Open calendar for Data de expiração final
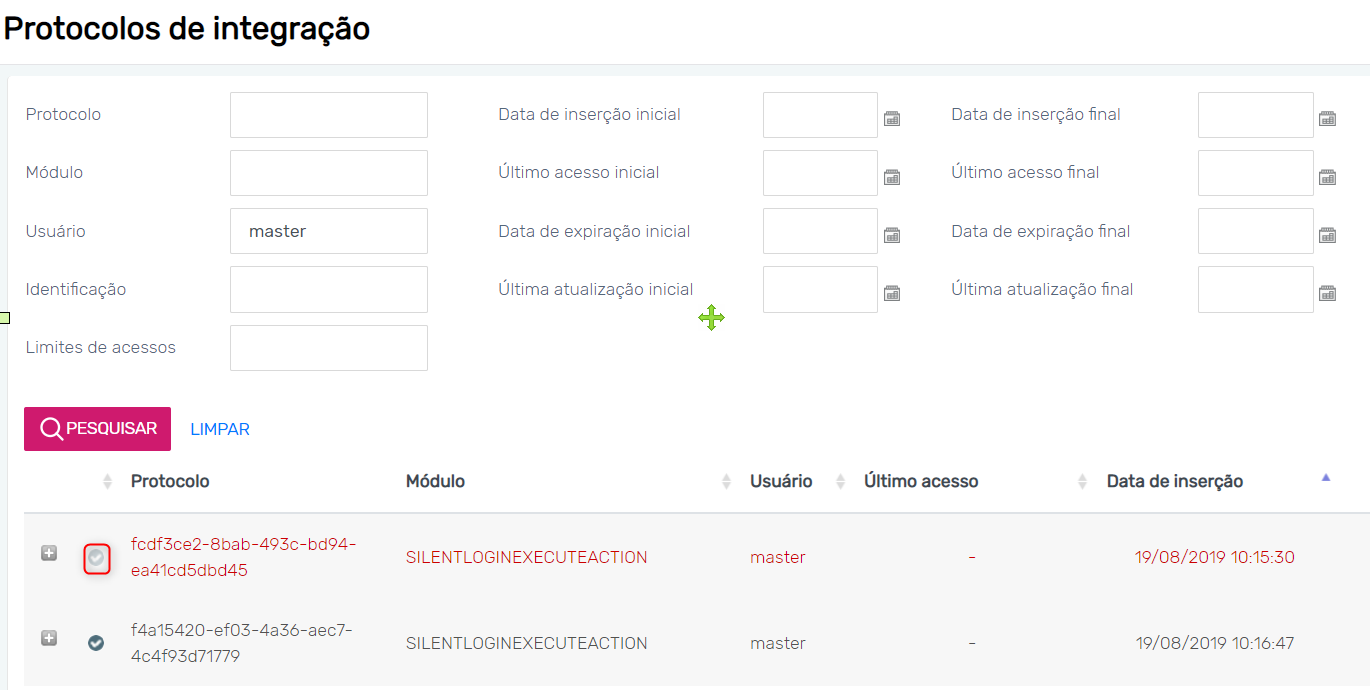The height and width of the screenshot is (690, 1370). (1327, 235)
